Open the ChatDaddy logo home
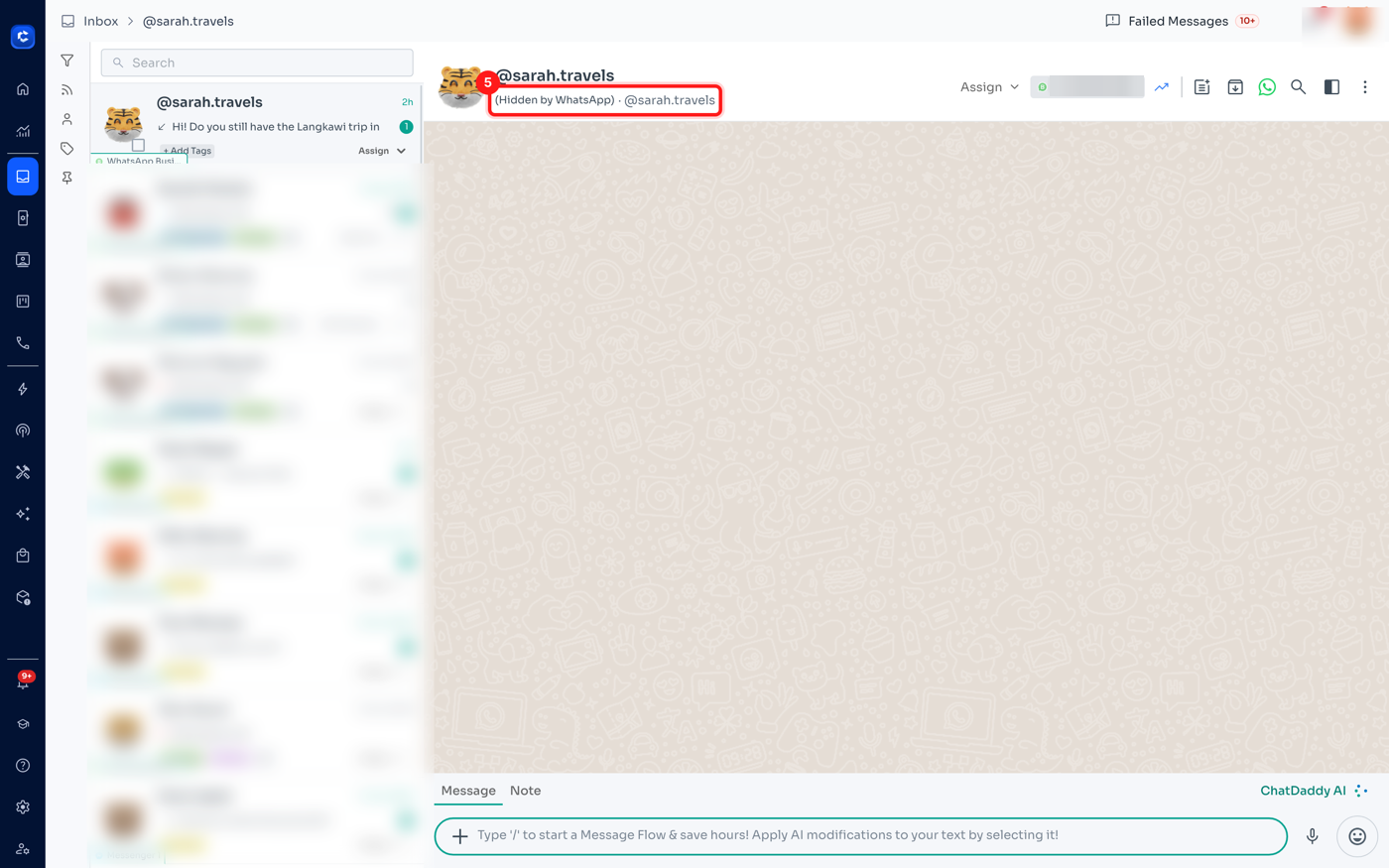Screen dimensions: 1389x868 pos(23,37)
